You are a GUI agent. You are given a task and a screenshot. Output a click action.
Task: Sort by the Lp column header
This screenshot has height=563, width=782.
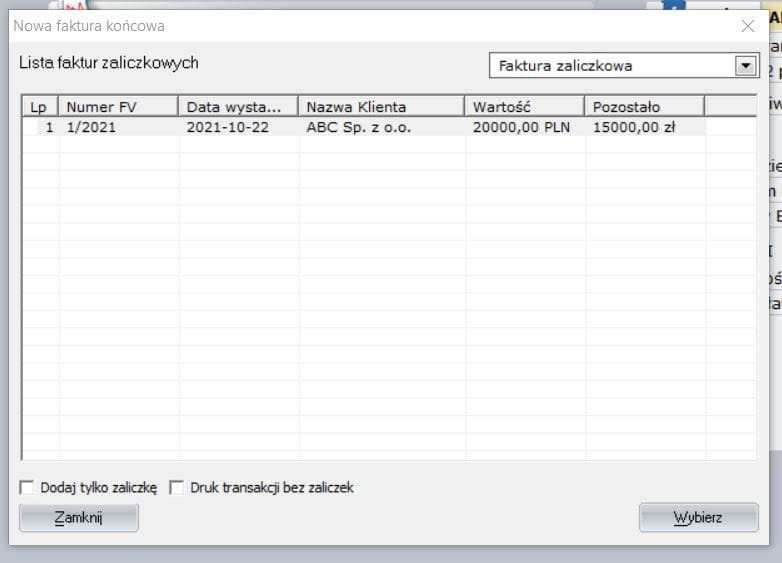click(x=40, y=107)
